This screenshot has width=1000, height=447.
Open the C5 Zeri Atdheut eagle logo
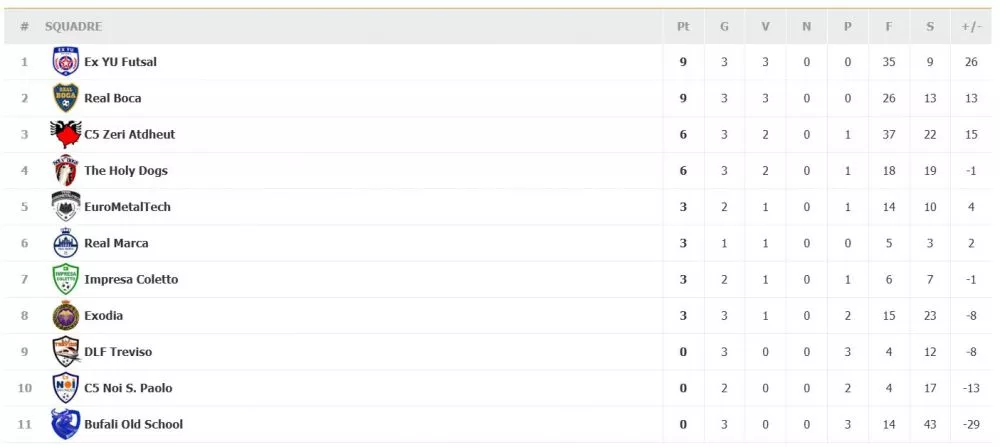tap(66, 135)
